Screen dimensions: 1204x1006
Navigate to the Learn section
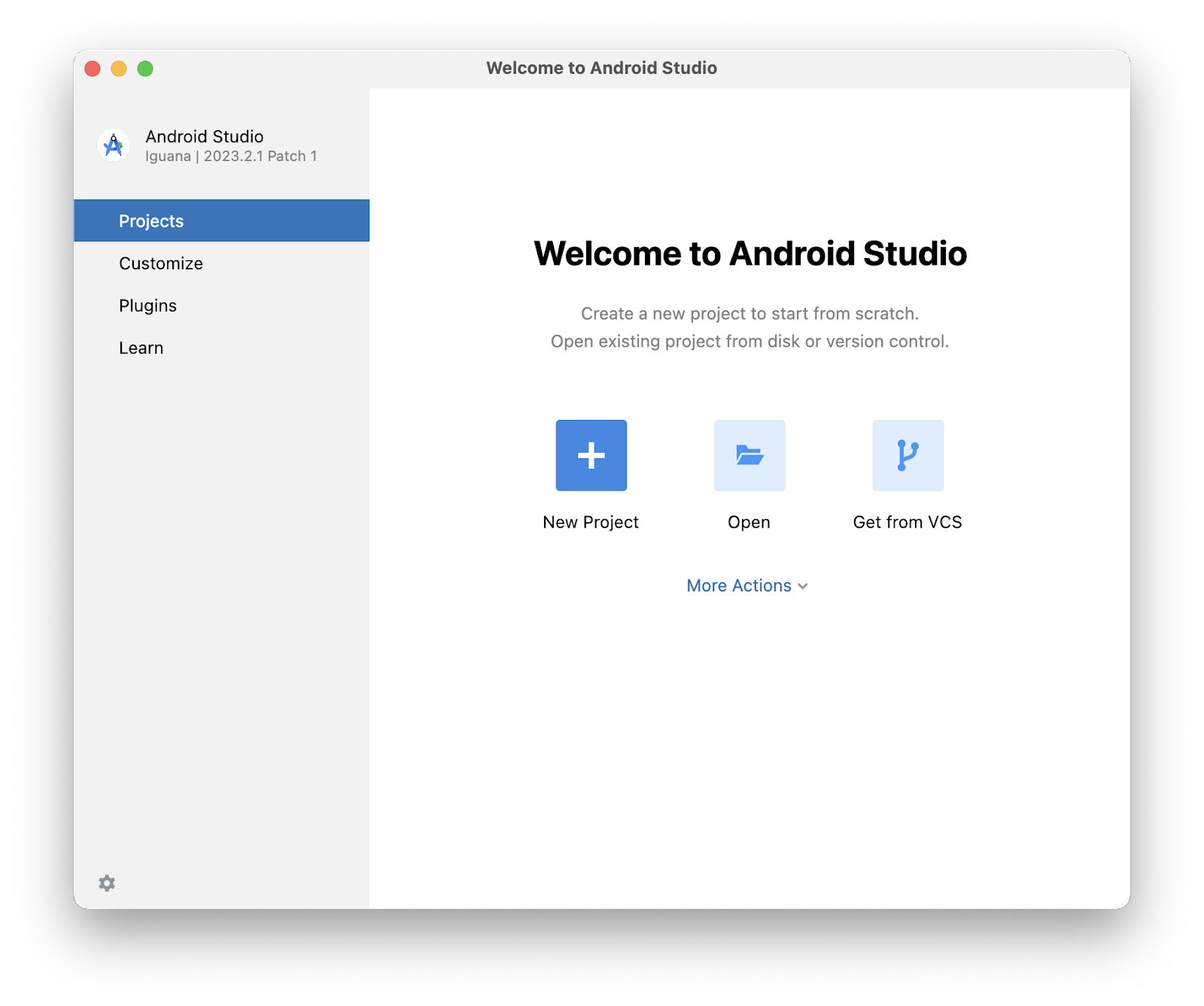point(141,347)
